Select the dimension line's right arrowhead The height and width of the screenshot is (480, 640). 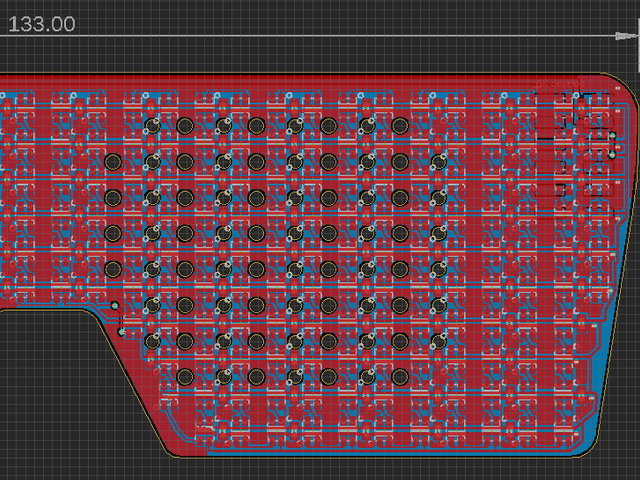[x=624, y=37]
